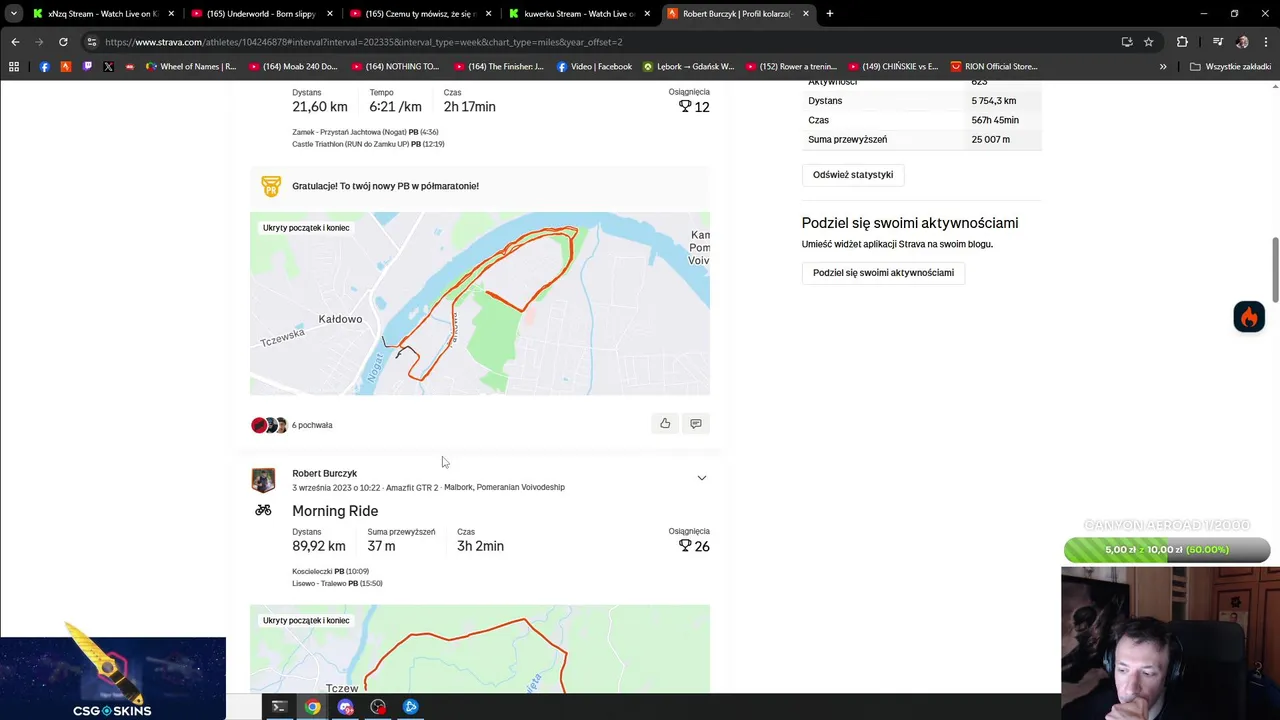The image size is (1280, 720).
Task: Open the terminal icon in the taskbar
Action: point(279,707)
